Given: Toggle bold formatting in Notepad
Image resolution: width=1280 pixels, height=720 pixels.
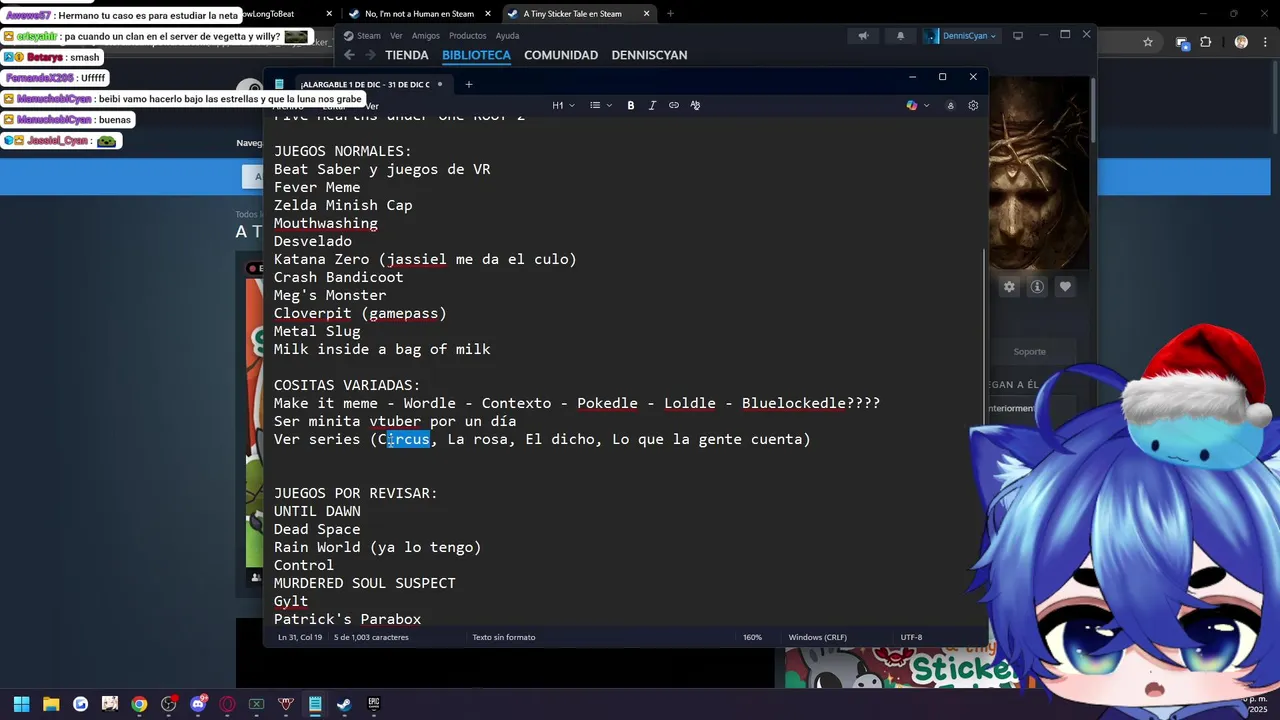Looking at the screenshot, I should pos(631,105).
